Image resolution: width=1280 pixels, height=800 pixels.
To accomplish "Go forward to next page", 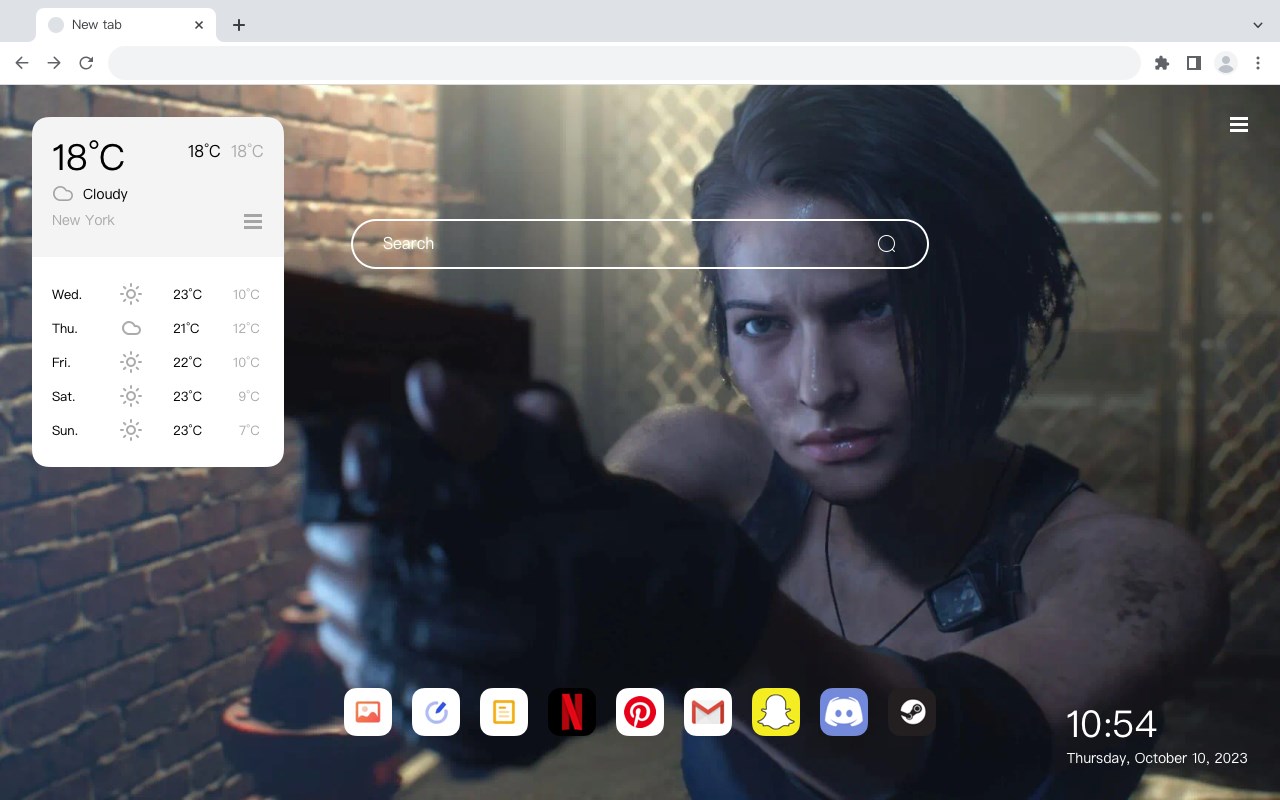I will pyautogui.click(x=54, y=63).
